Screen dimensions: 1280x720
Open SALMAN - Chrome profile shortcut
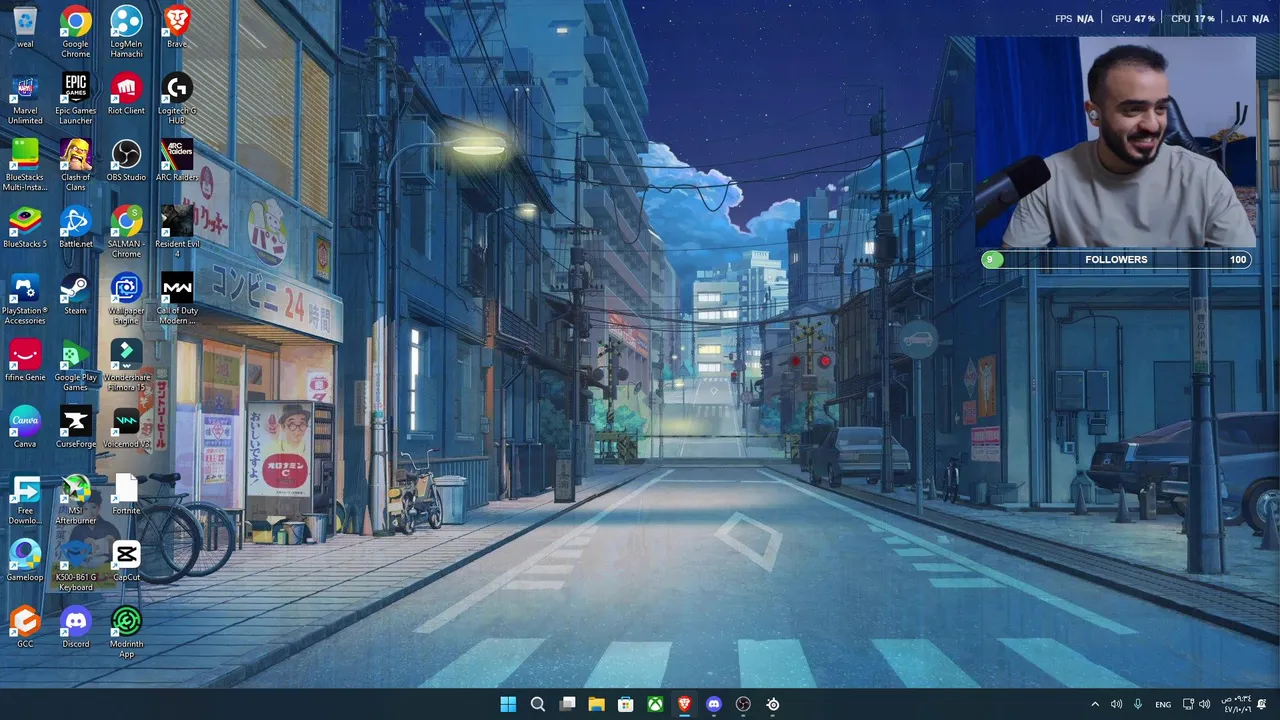click(126, 232)
